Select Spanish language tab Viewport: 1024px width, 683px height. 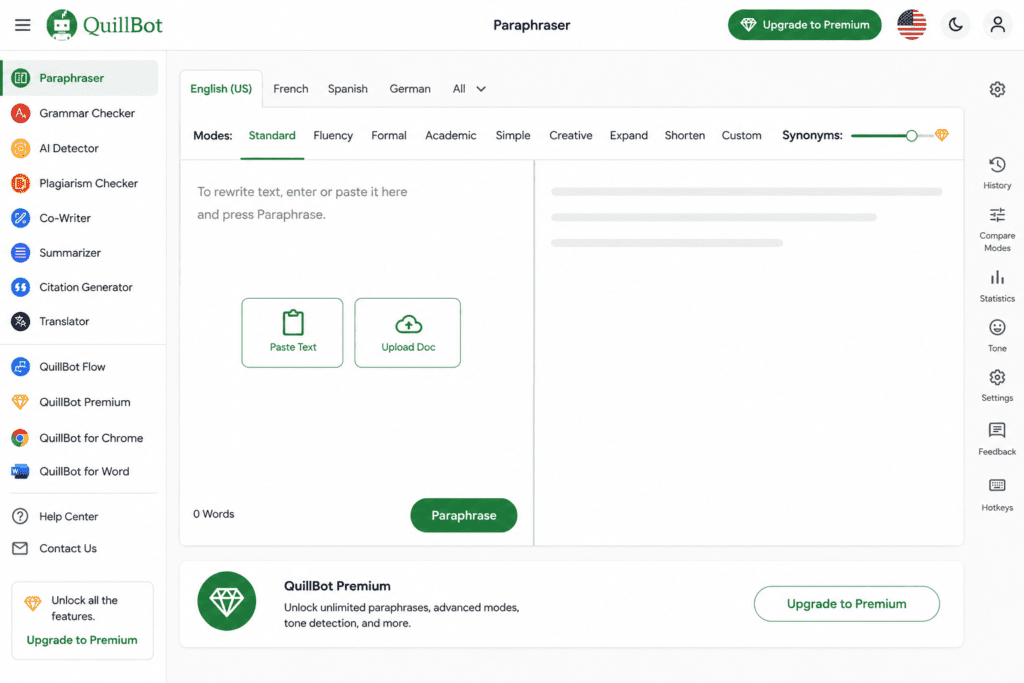click(347, 89)
